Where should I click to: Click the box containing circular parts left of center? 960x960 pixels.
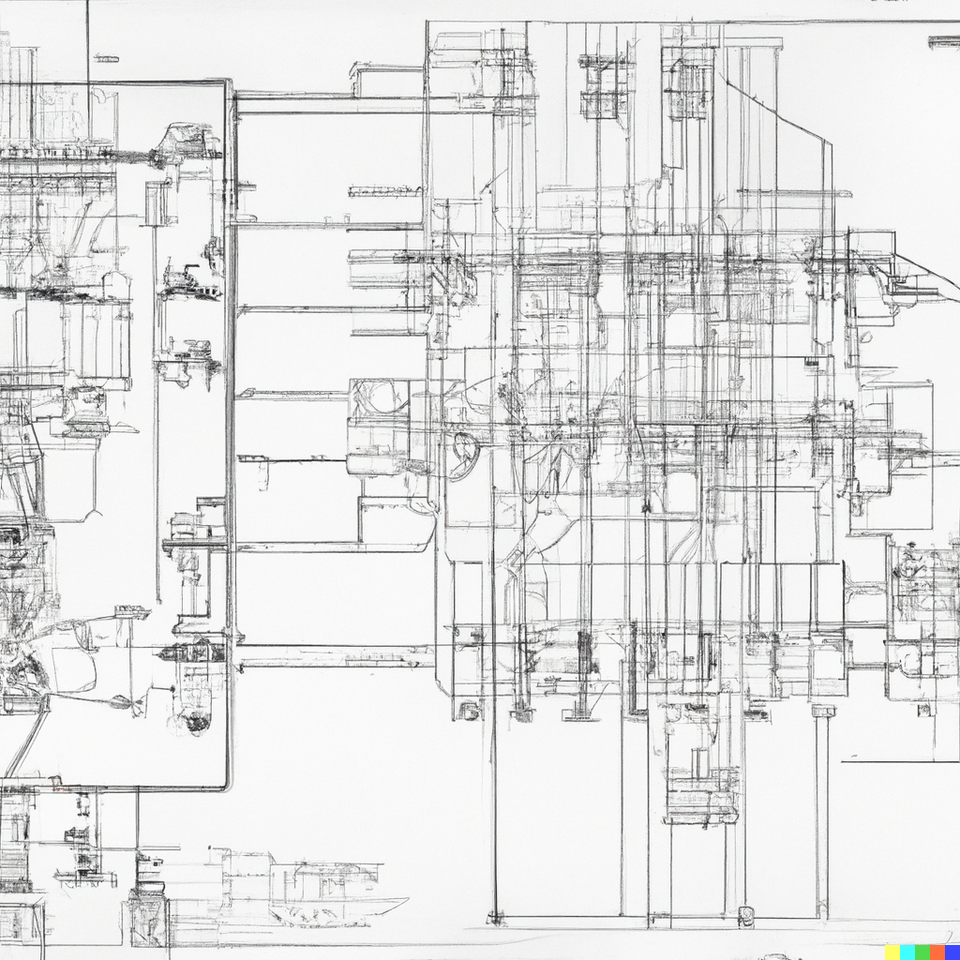[378, 398]
